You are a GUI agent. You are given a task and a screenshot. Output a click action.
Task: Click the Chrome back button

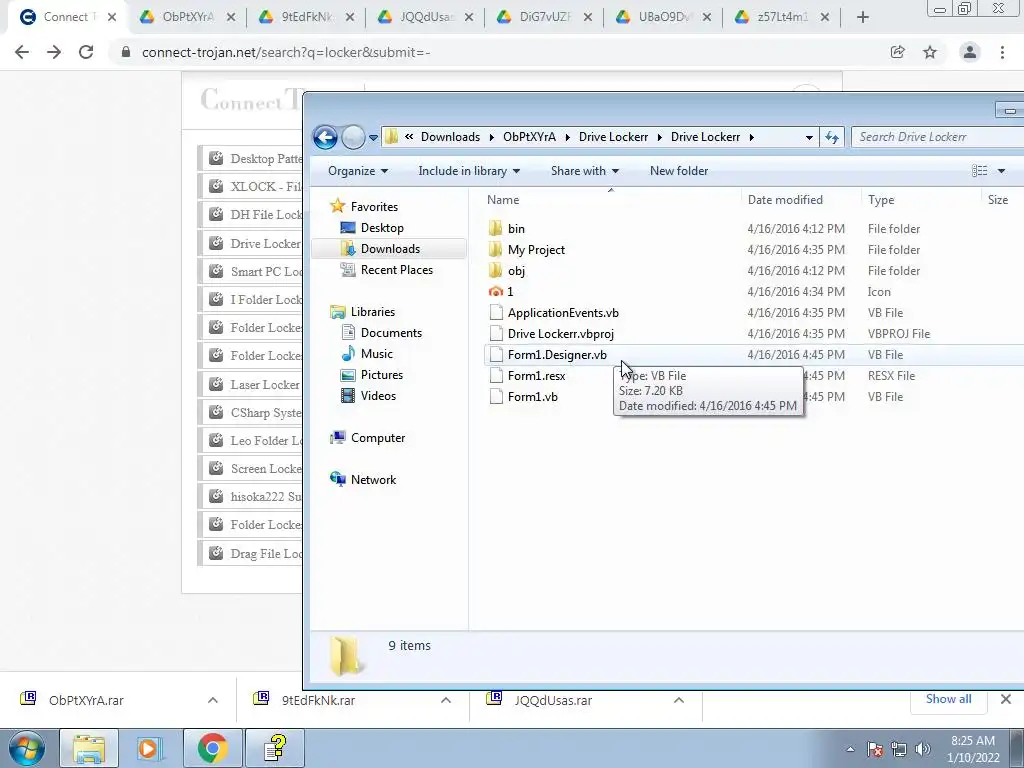tap(22, 52)
